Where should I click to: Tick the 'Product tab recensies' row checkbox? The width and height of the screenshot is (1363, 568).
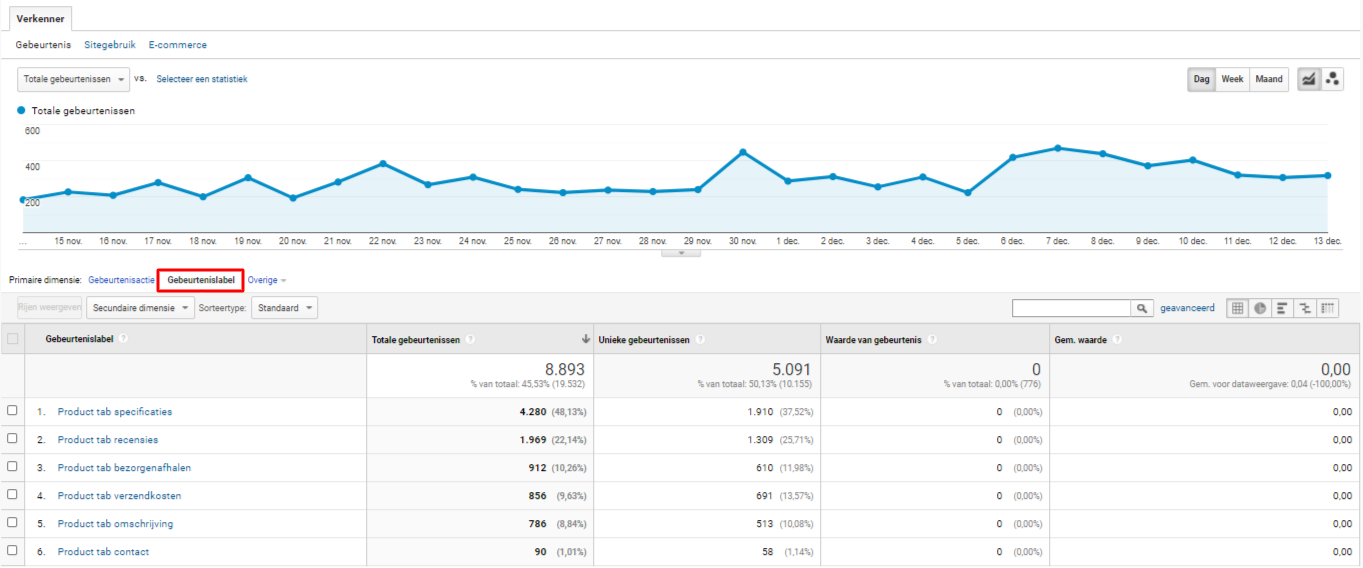tap(12, 439)
